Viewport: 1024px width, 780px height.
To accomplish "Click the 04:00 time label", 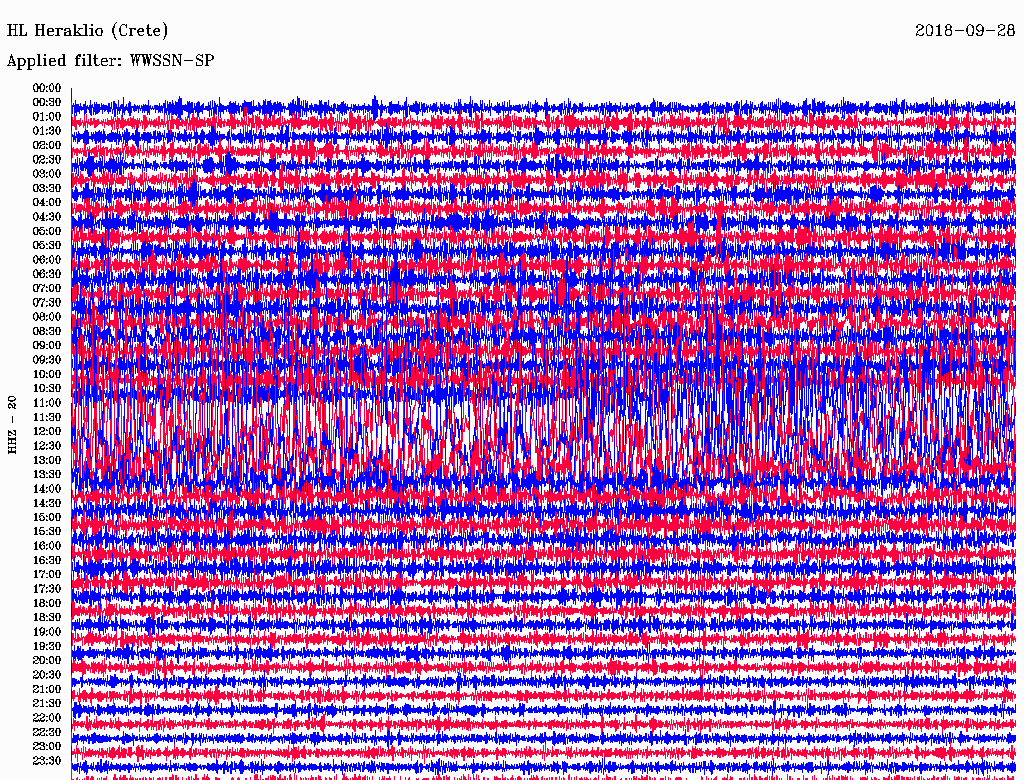I will coord(47,203).
